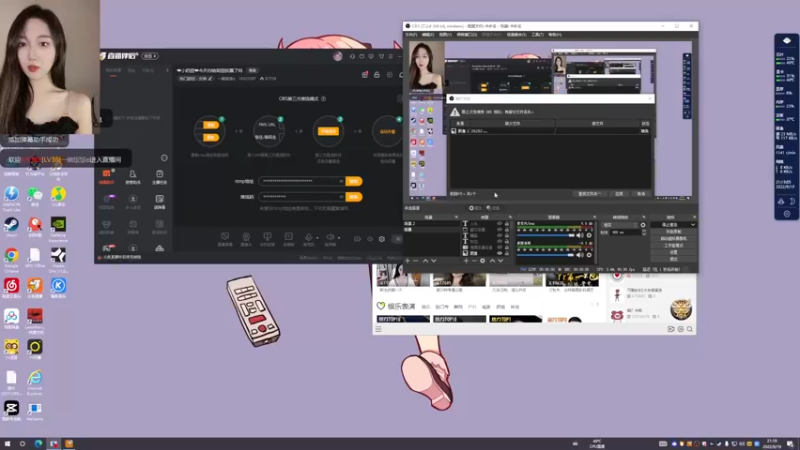Open the gift box icon in streaming app header

click(365, 74)
